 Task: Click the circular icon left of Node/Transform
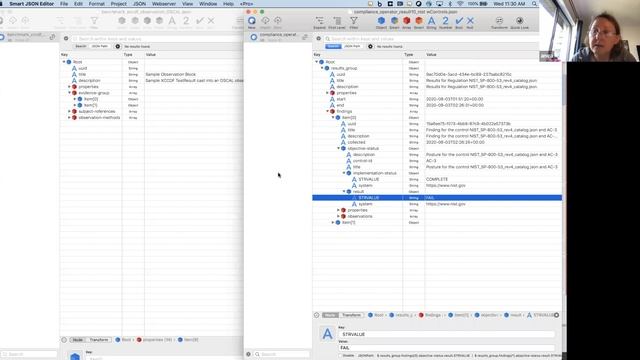[x=317, y=315]
